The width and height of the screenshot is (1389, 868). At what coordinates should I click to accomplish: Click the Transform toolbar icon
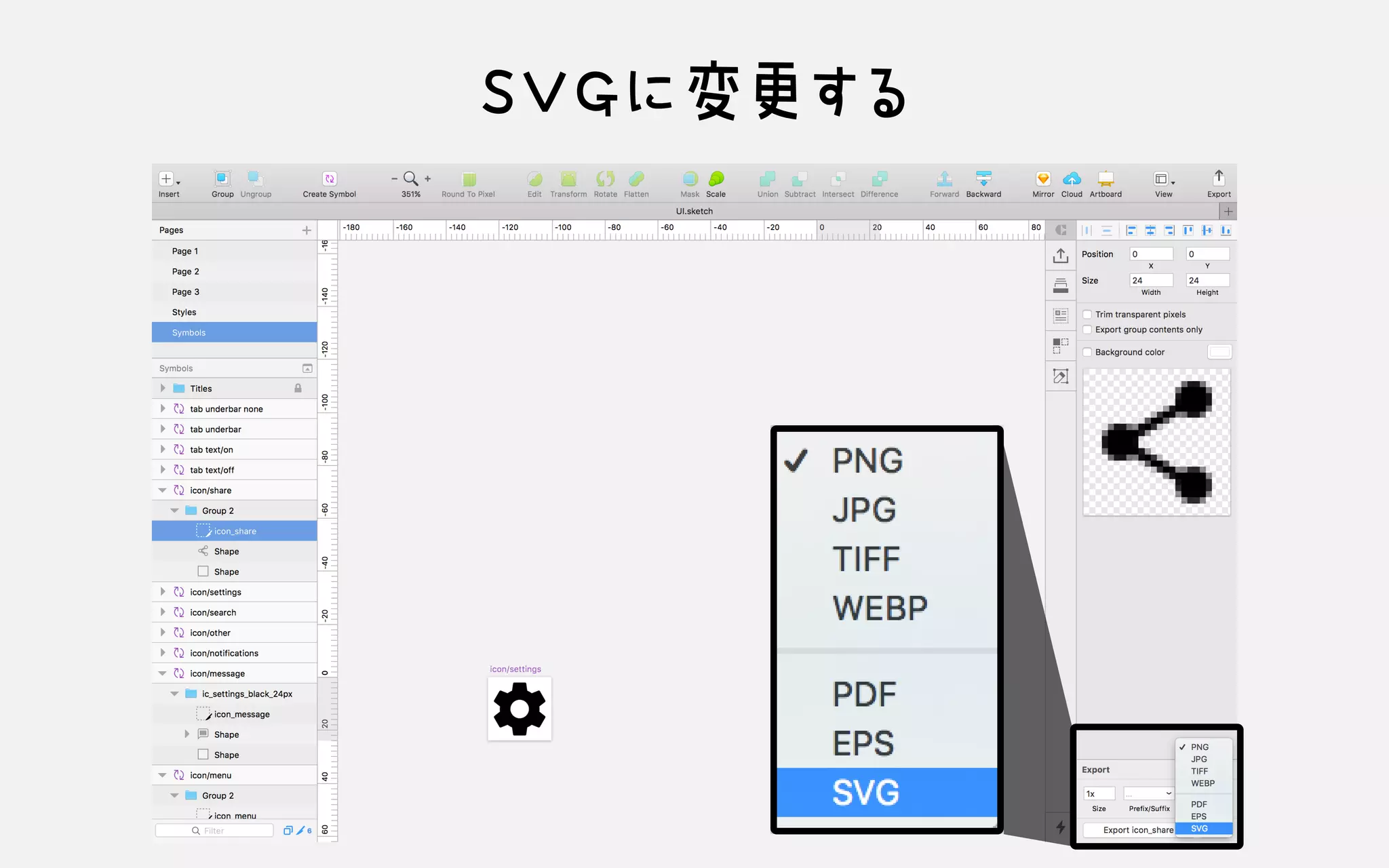coord(568,179)
